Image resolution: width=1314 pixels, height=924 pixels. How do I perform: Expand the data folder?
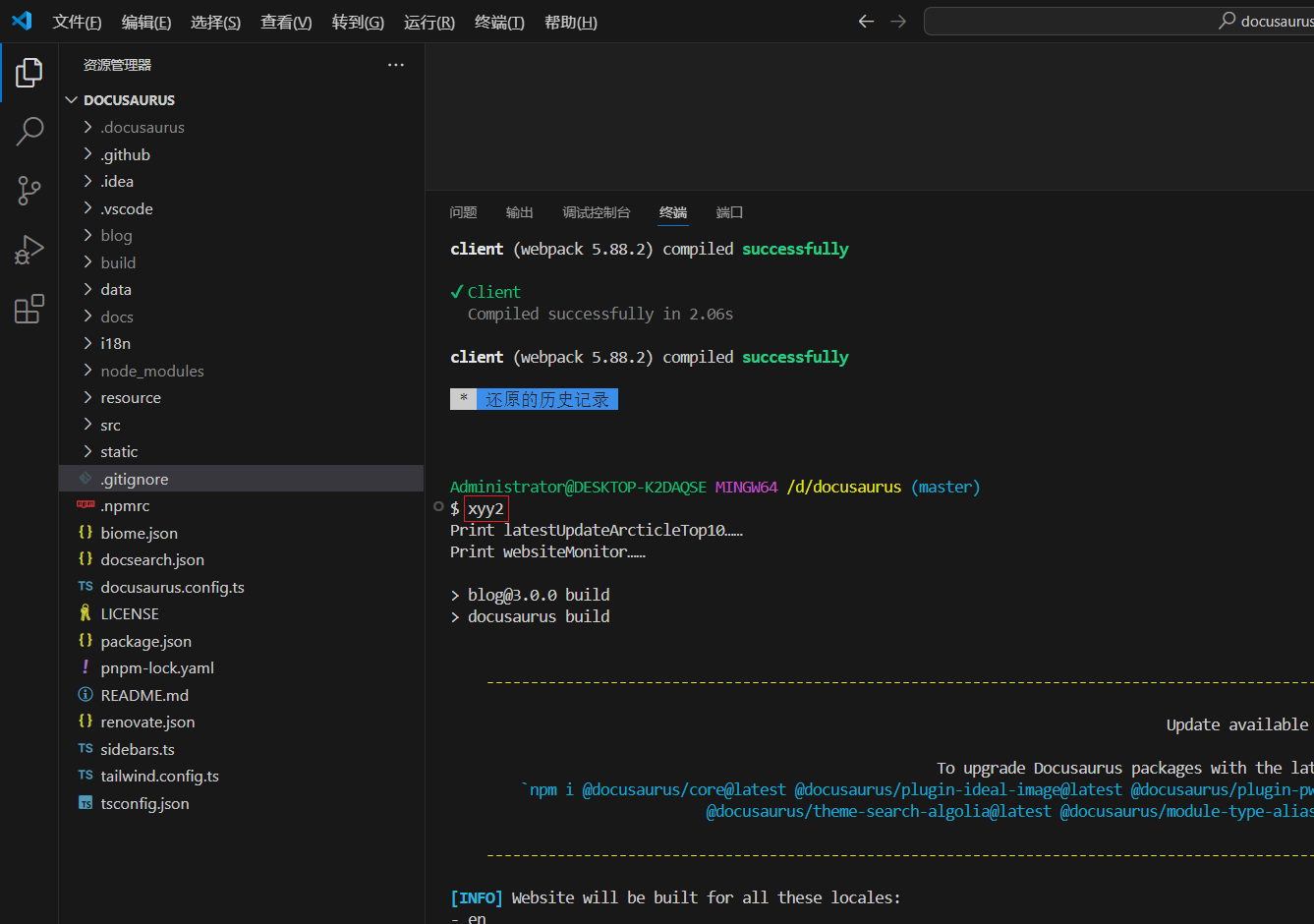(241, 289)
